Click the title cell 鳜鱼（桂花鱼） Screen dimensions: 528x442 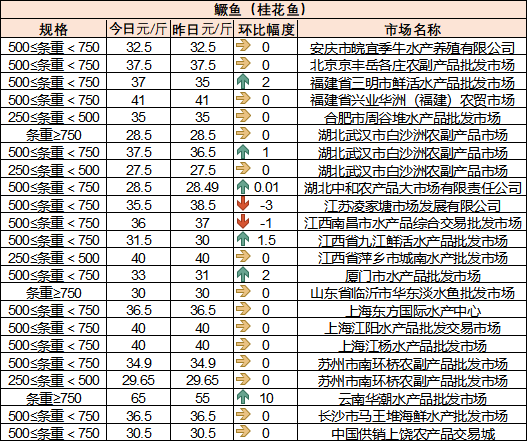[x=264, y=10]
